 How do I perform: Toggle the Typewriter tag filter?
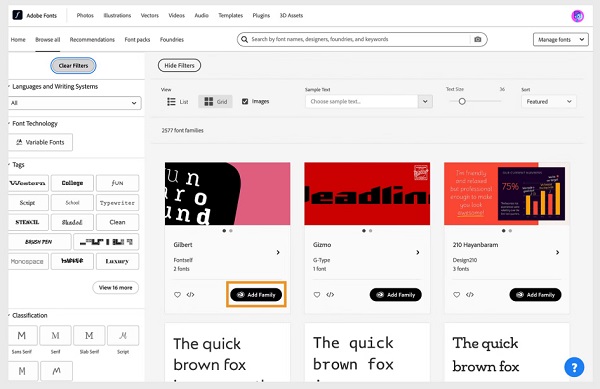coord(117,202)
